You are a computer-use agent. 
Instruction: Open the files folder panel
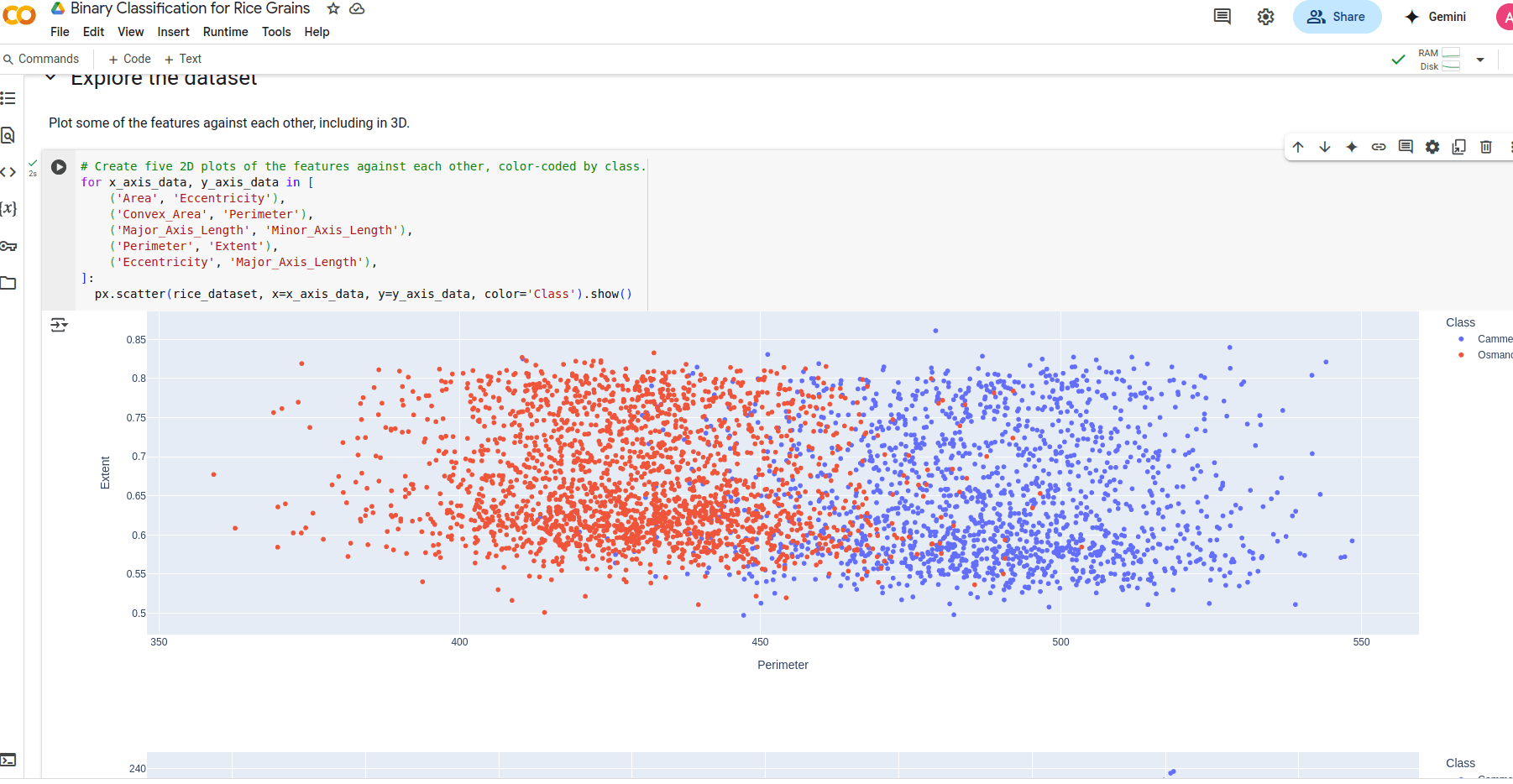pos(8,283)
